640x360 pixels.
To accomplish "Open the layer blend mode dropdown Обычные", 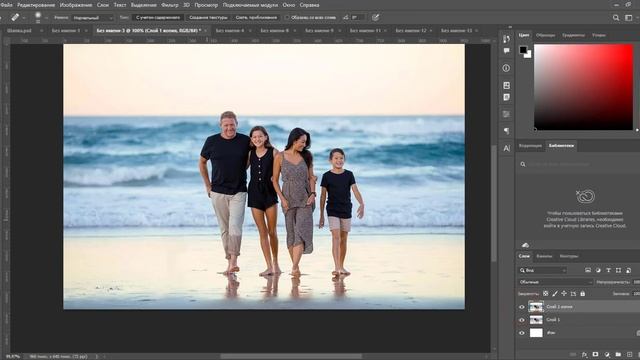I will click(x=556, y=282).
